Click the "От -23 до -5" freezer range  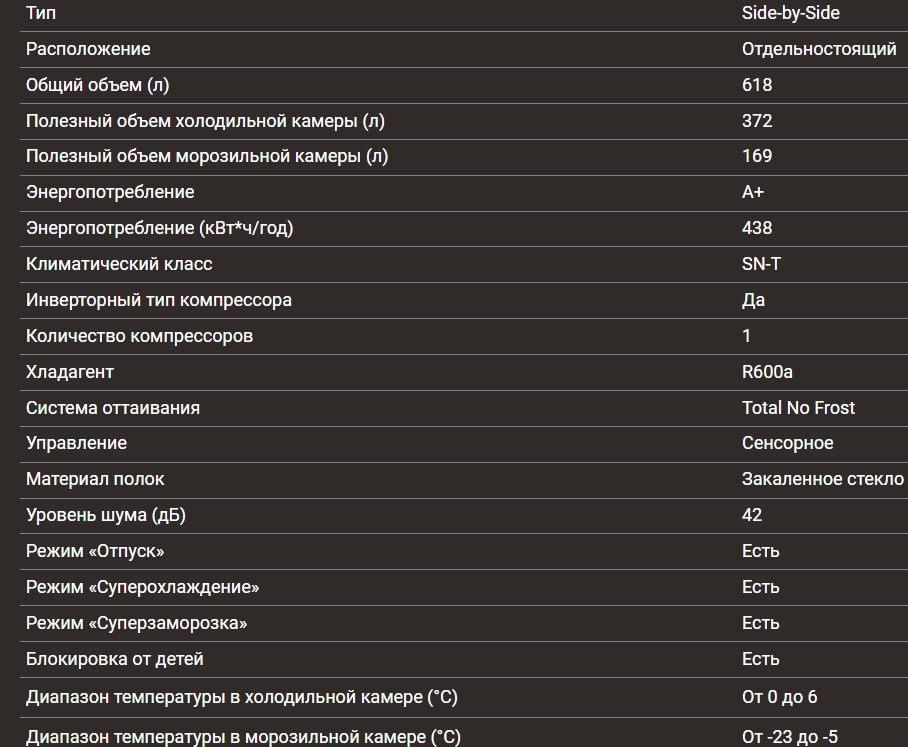[x=789, y=737]
